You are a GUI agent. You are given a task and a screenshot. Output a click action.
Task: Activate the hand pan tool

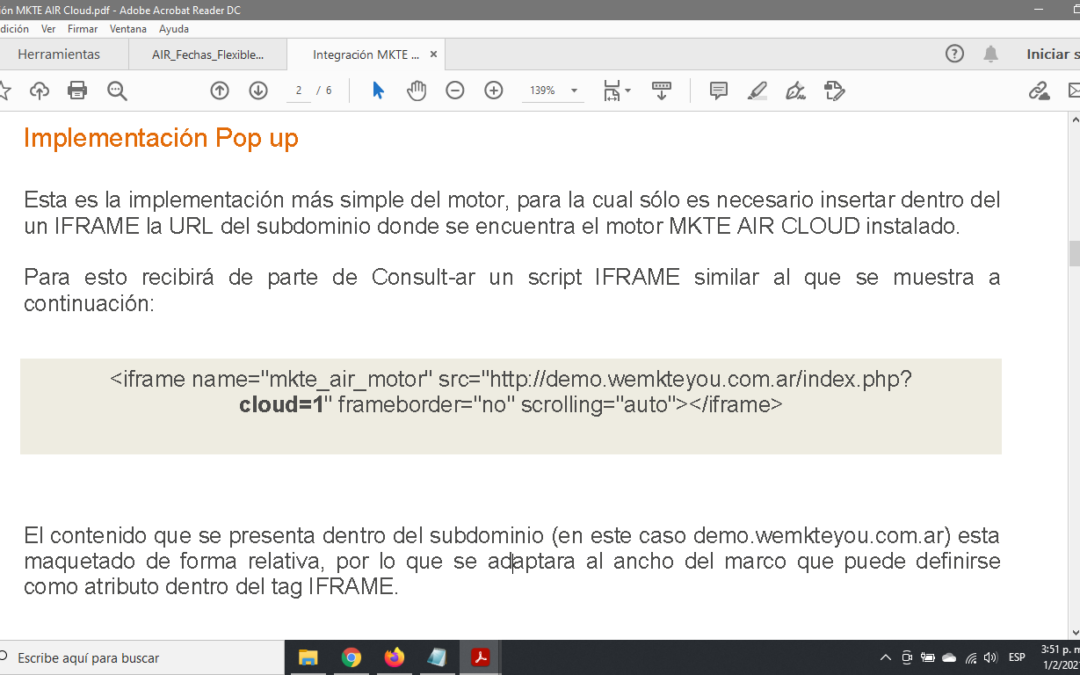(416, 90)
